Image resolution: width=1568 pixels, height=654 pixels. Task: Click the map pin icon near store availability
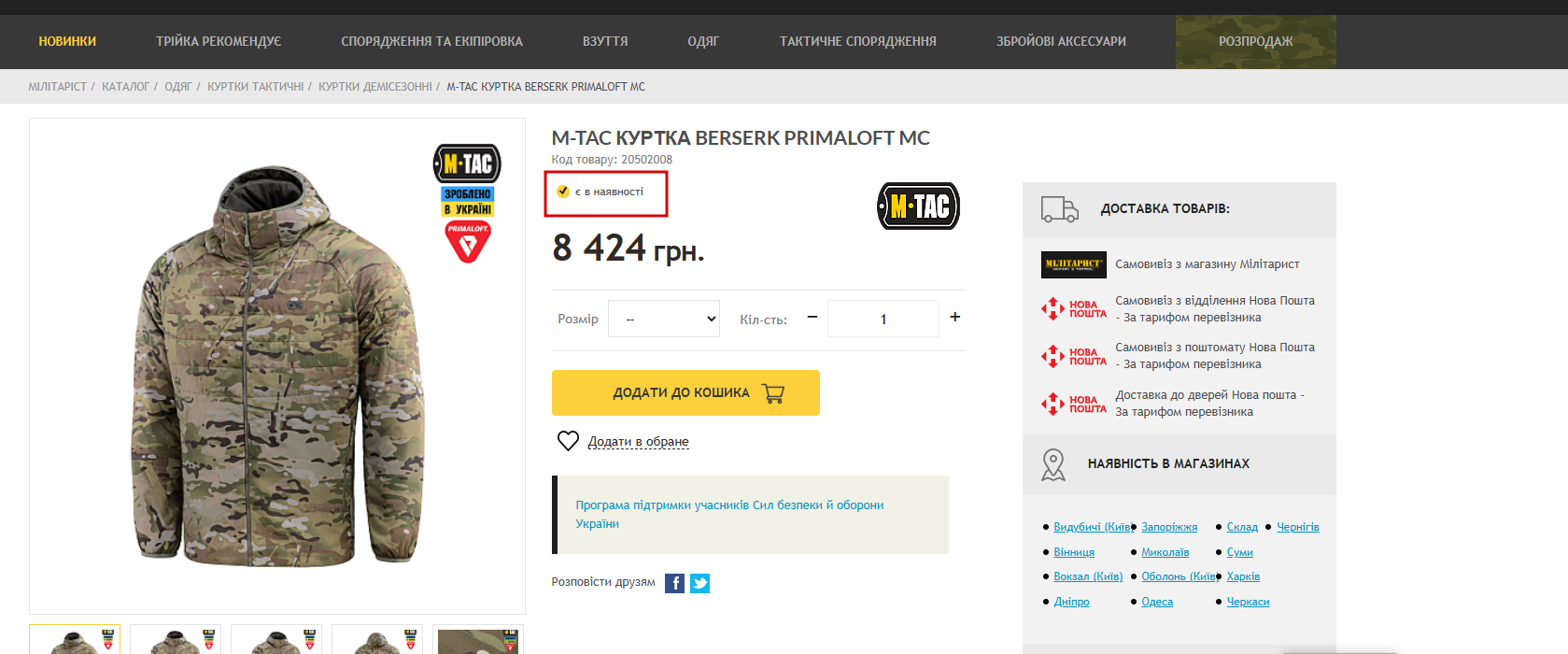[x=1053, y=464]
